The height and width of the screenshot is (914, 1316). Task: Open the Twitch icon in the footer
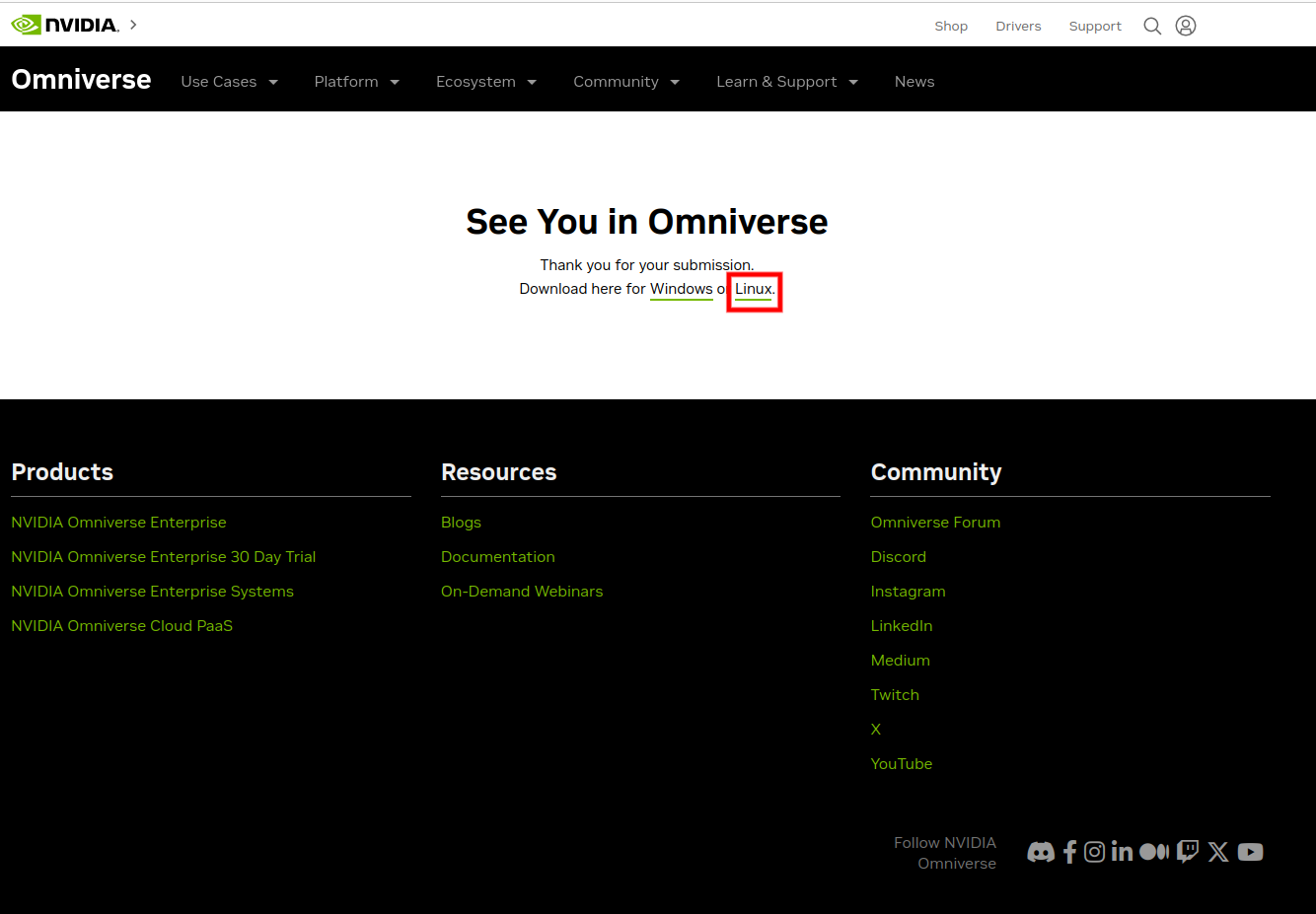tap(1188, 852)
